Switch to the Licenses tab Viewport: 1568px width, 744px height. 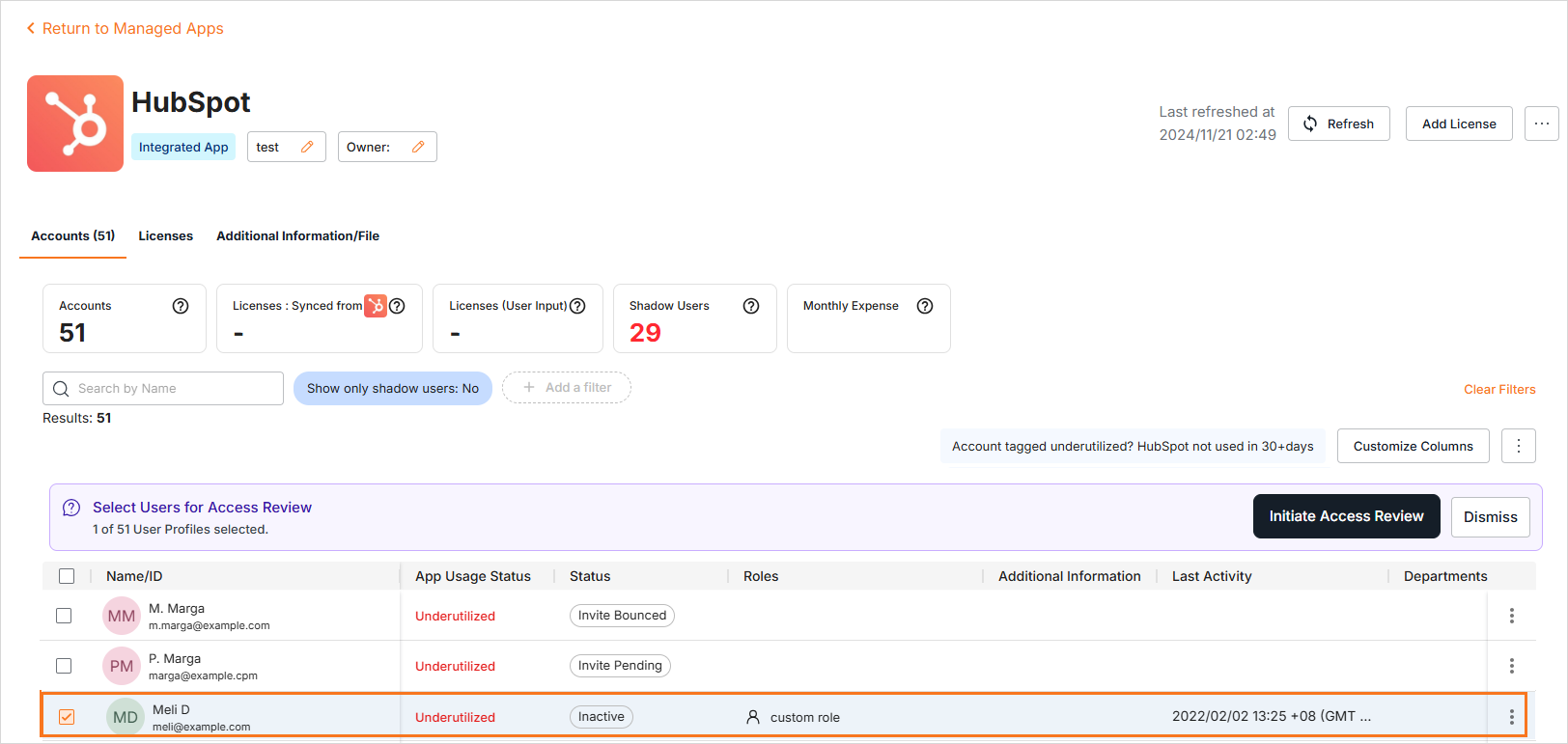(x=165, y=235)
